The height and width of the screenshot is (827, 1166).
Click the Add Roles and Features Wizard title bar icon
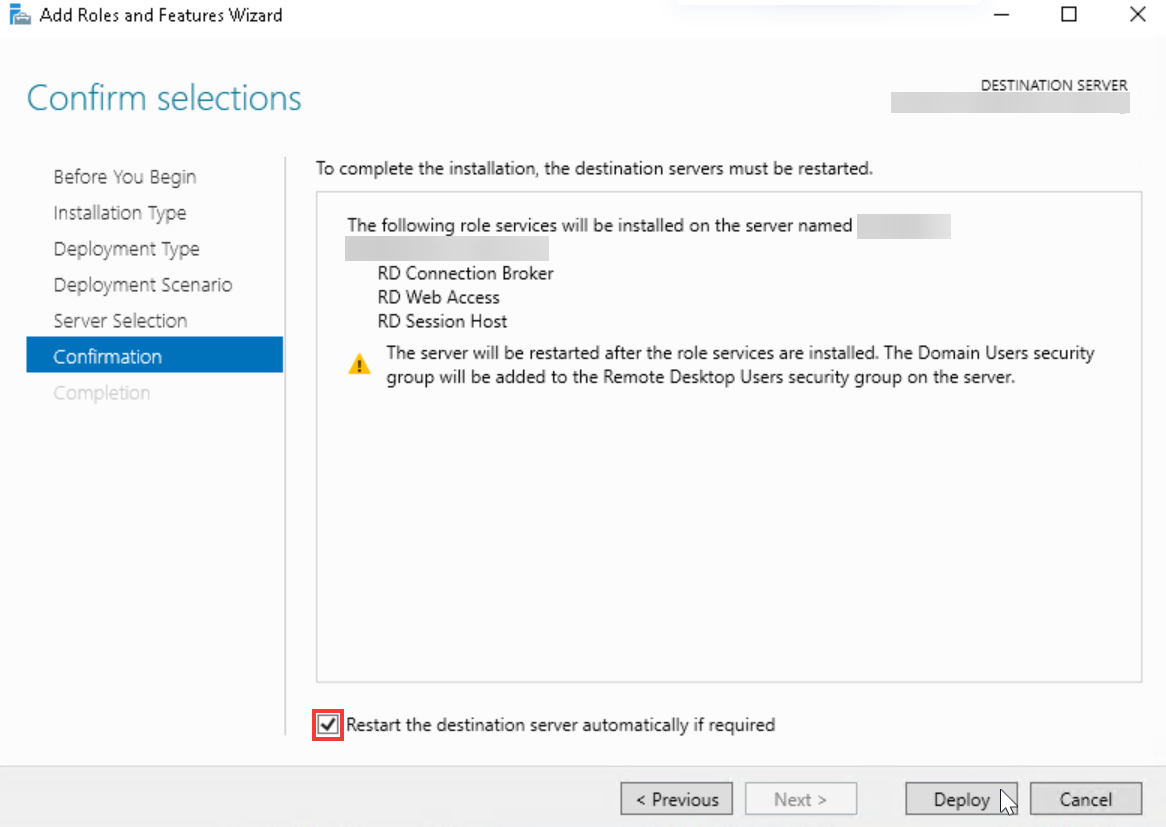click(20, 14)
